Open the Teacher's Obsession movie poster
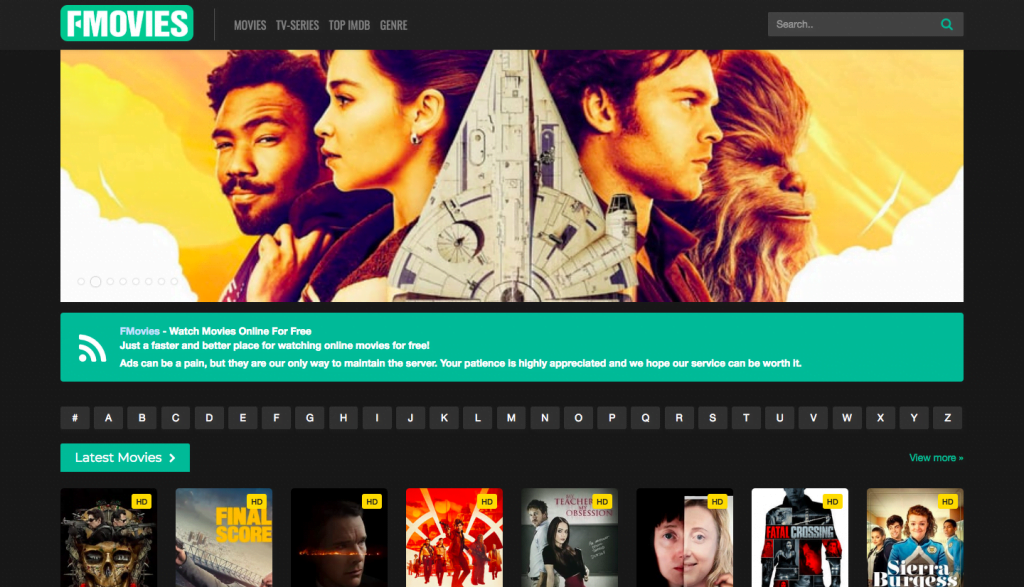Viewport: 1024px width, 587px height. point(569,537)
